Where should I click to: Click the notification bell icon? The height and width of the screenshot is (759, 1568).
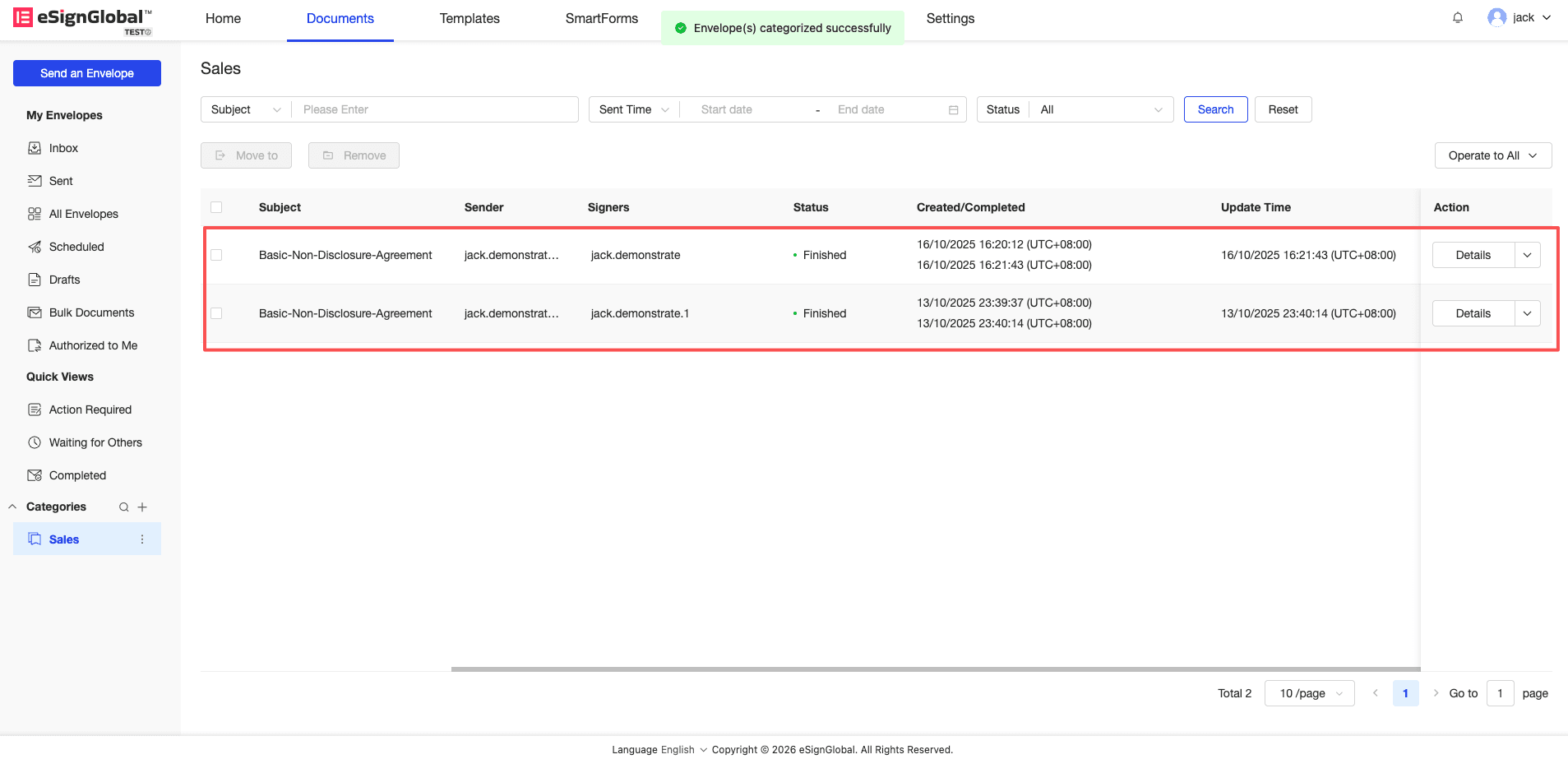point(1457,17)
